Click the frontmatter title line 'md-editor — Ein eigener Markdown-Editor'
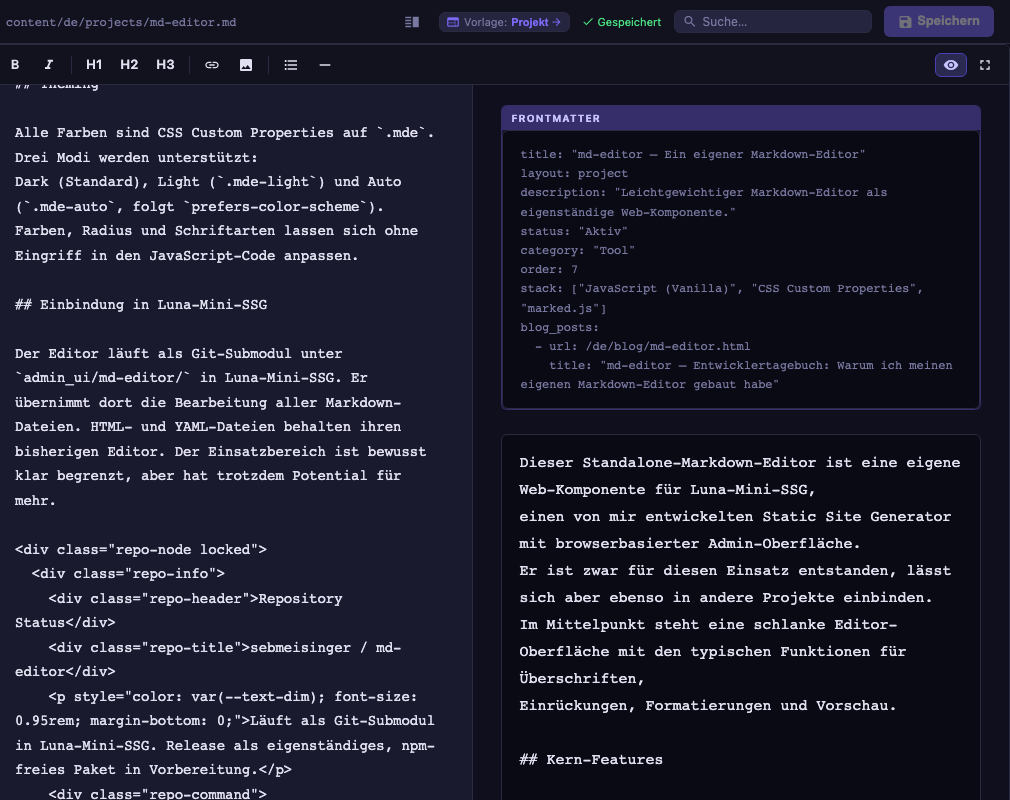 point(693,155)
